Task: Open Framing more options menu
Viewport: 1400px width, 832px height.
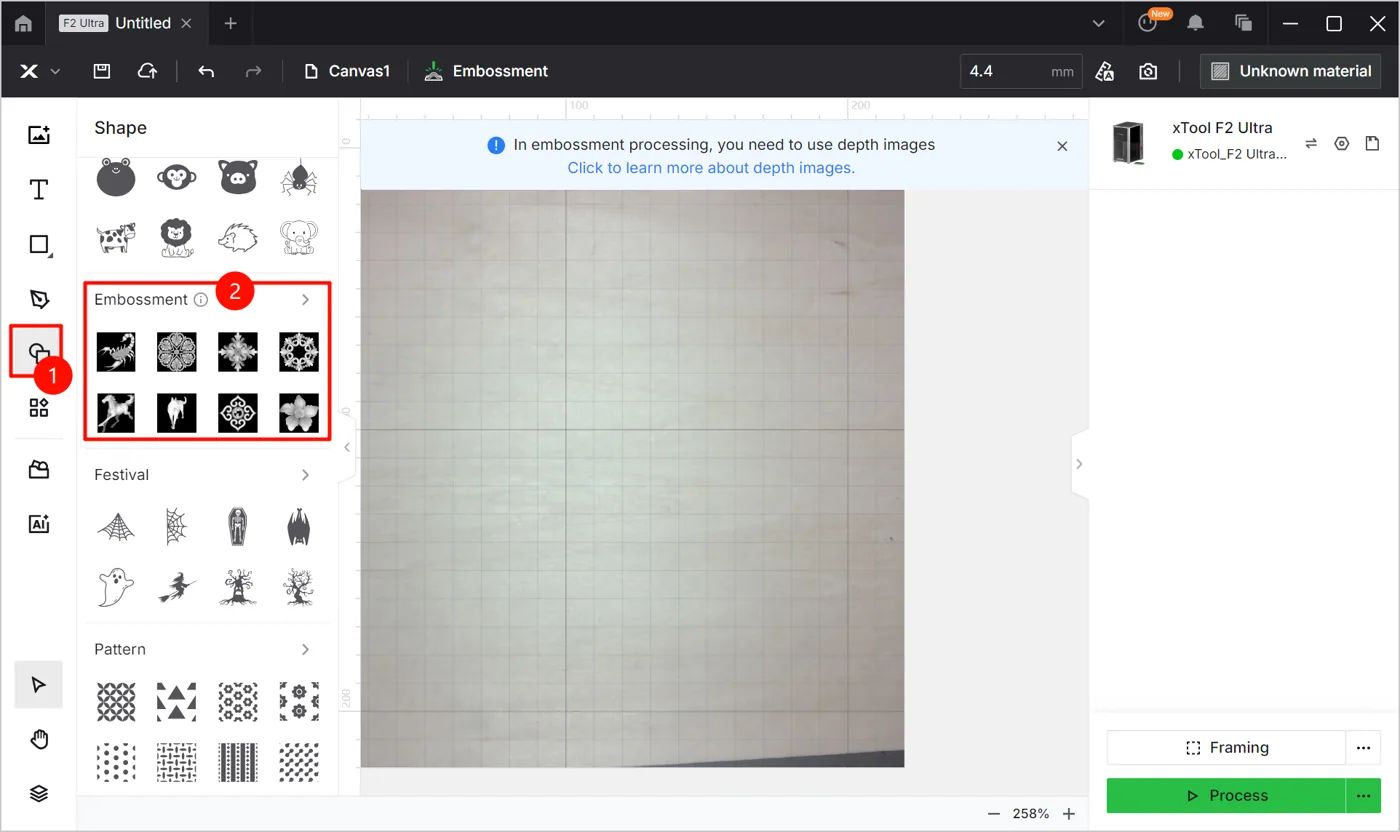Action: [1363, 748]
